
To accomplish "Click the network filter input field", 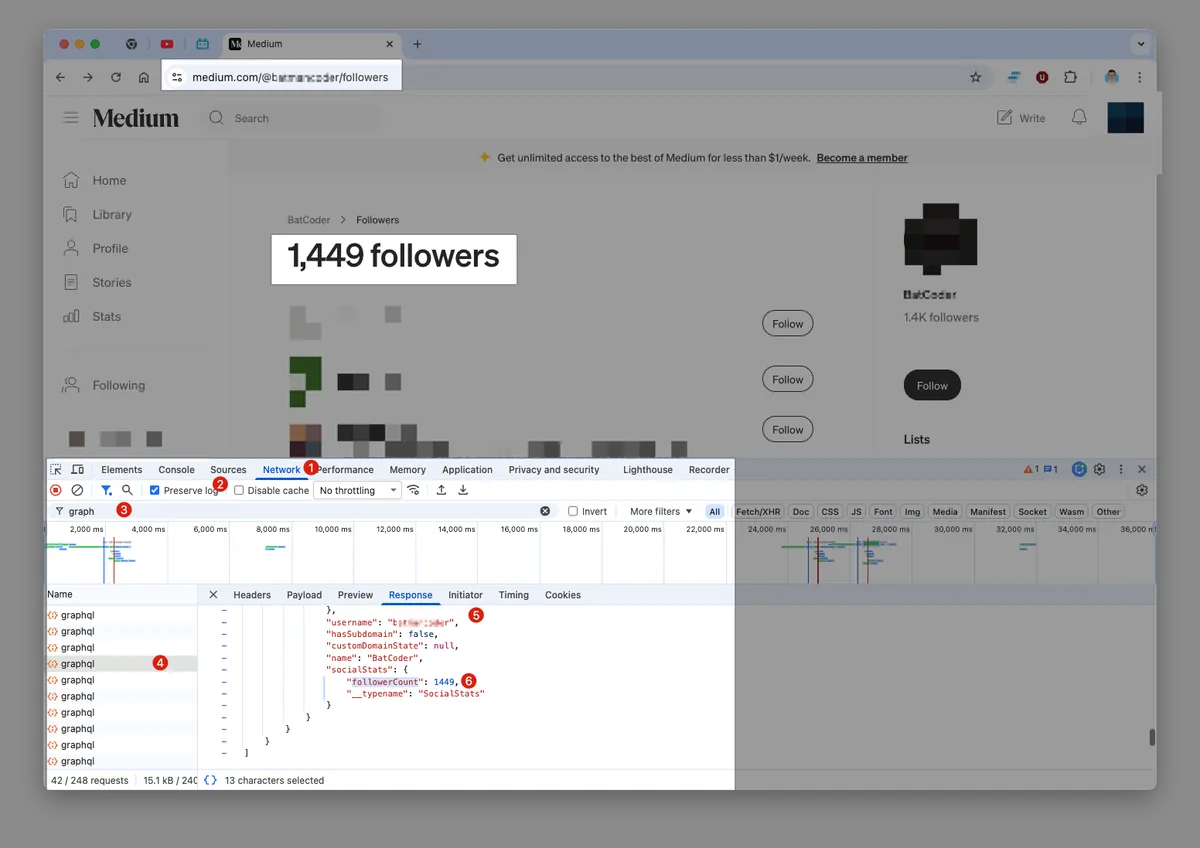I will click(300, 511).
